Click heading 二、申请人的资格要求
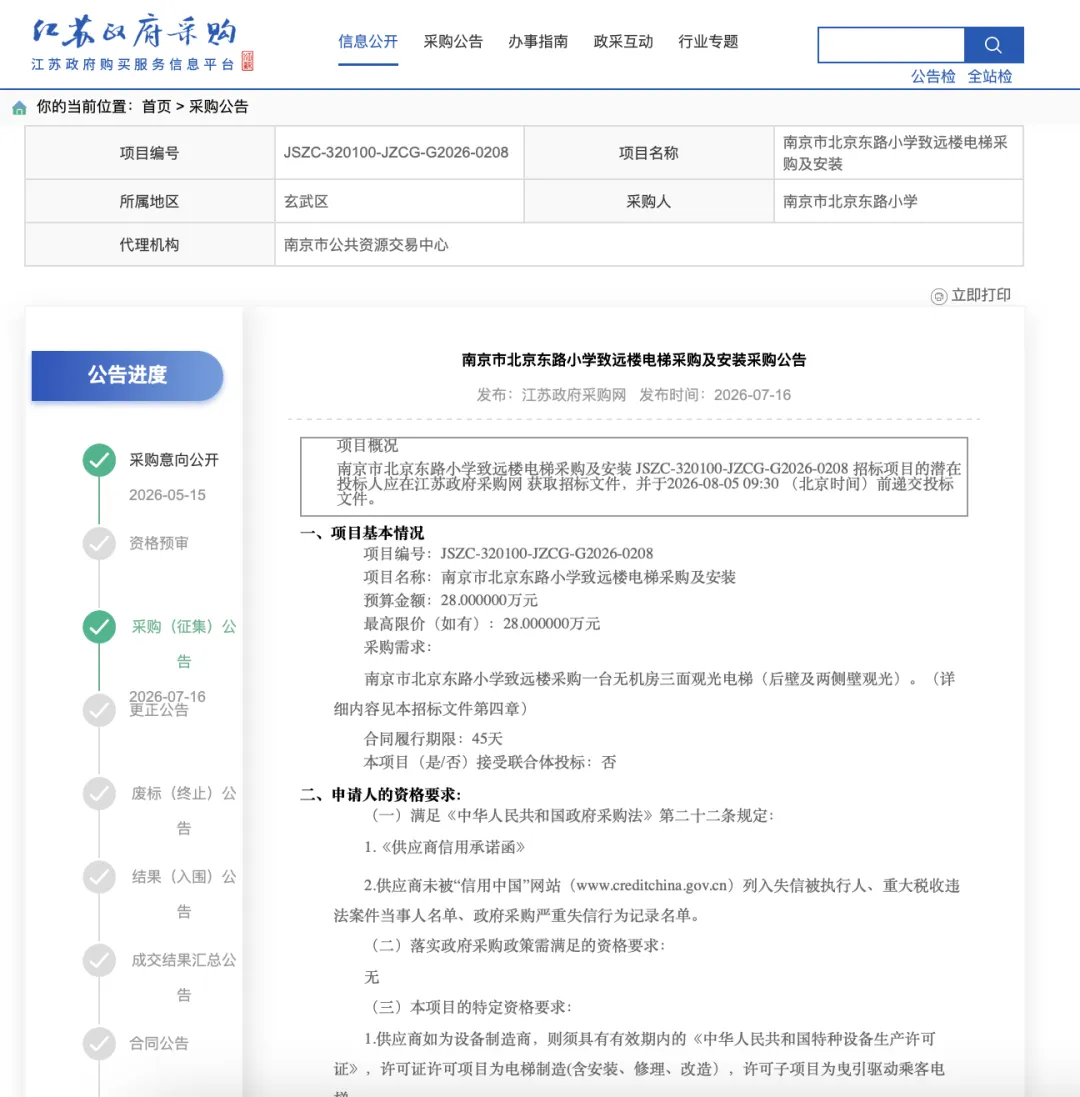Image resolution: width=1080 pixels, height=1097 pixels. click(381, 795)
